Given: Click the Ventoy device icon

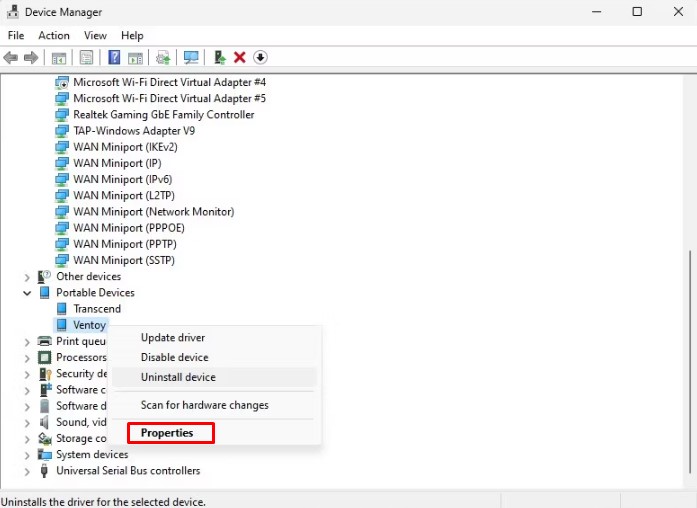Looking at the screenshot, I should click(62, 325).
